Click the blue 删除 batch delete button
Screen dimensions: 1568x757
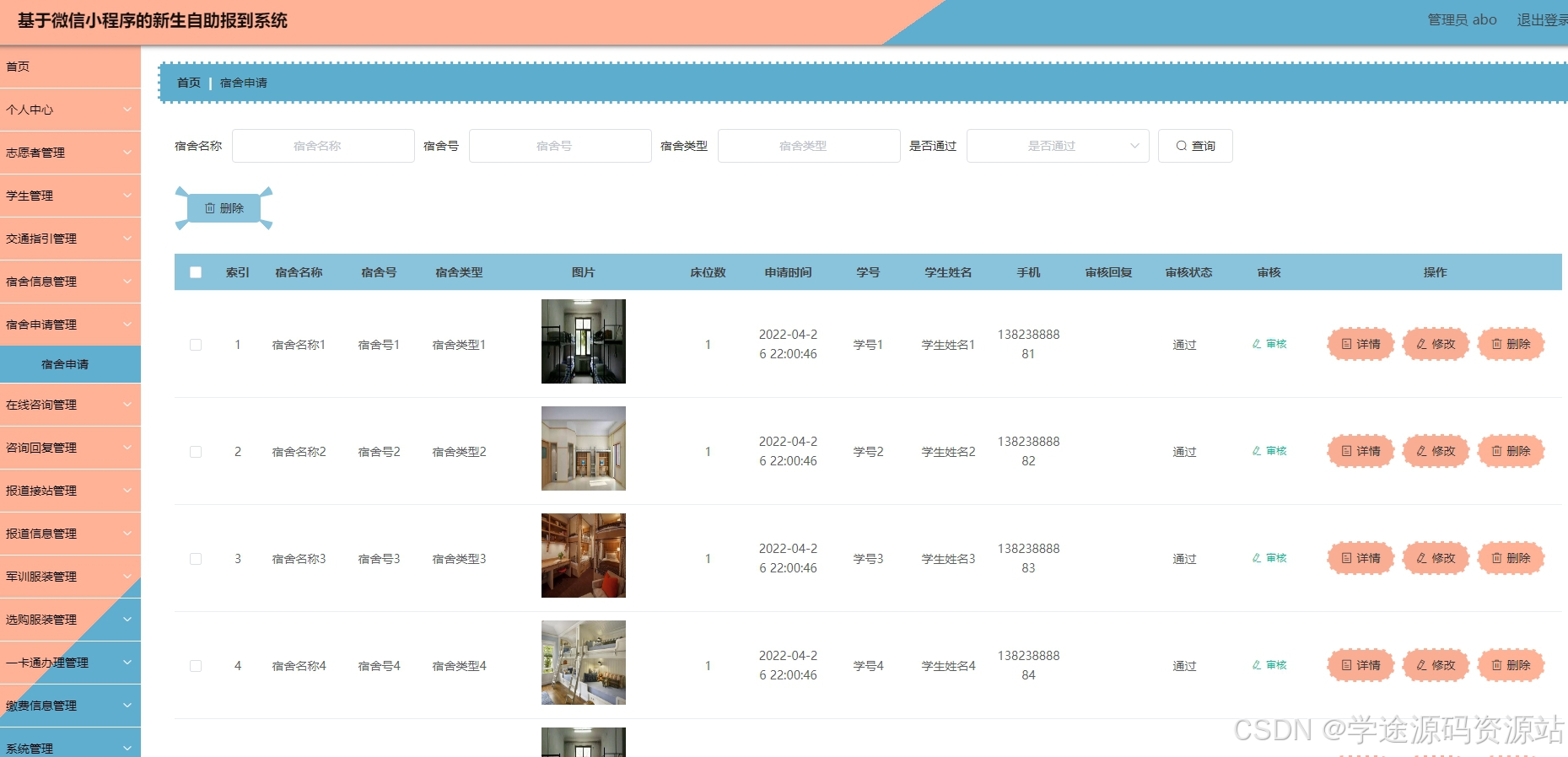224,208
